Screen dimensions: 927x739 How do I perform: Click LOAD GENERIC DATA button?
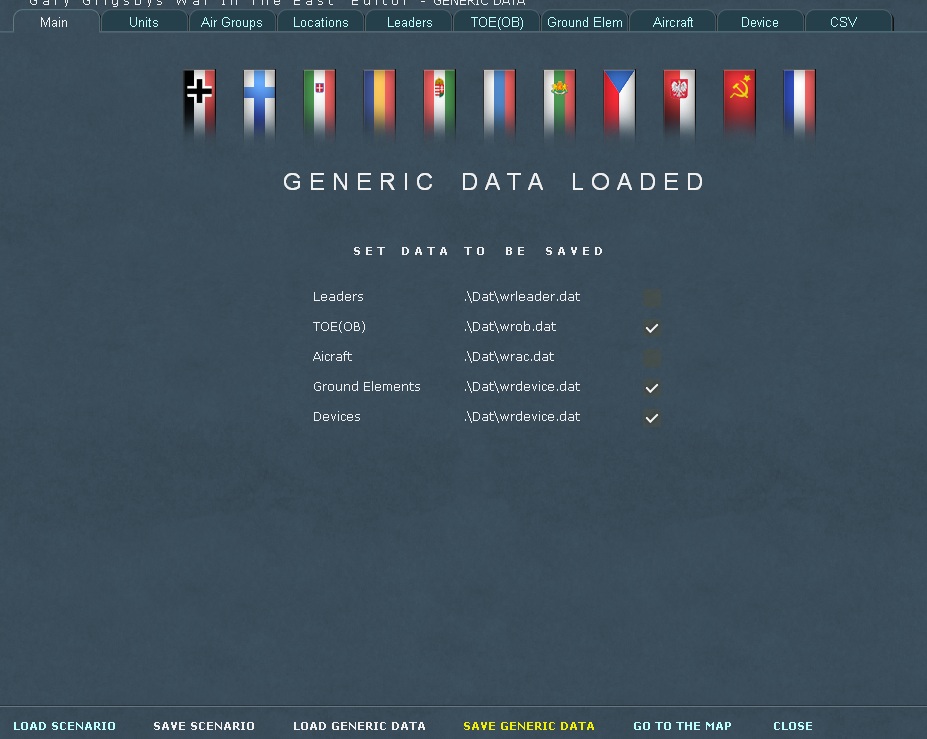[359, 726]
